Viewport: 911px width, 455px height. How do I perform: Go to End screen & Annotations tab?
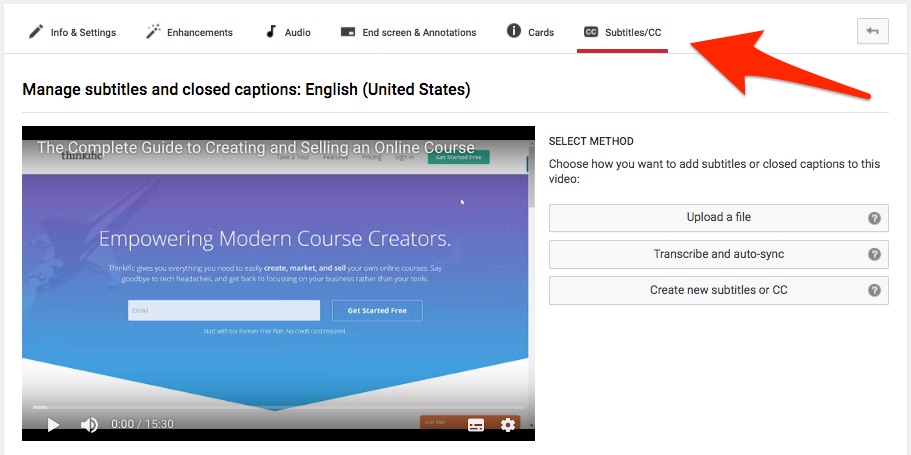408,33
